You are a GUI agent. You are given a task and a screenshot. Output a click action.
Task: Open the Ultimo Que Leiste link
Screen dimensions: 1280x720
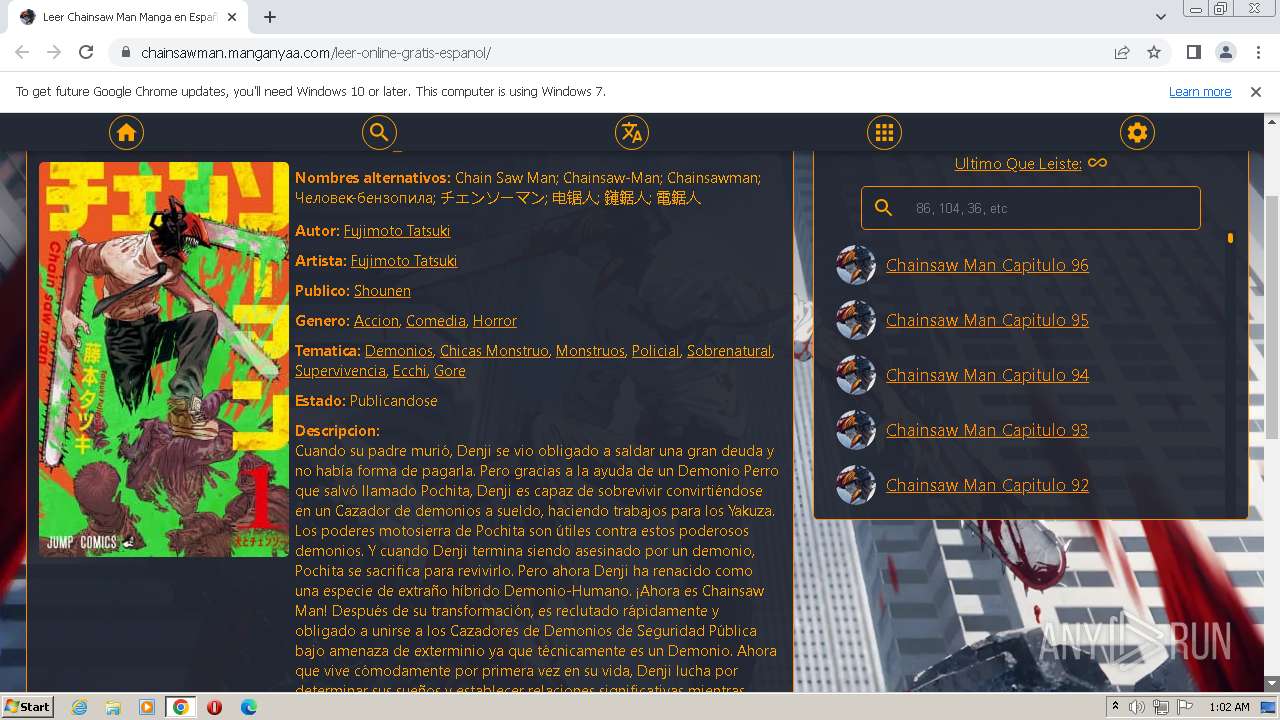tap(1018, 163)
